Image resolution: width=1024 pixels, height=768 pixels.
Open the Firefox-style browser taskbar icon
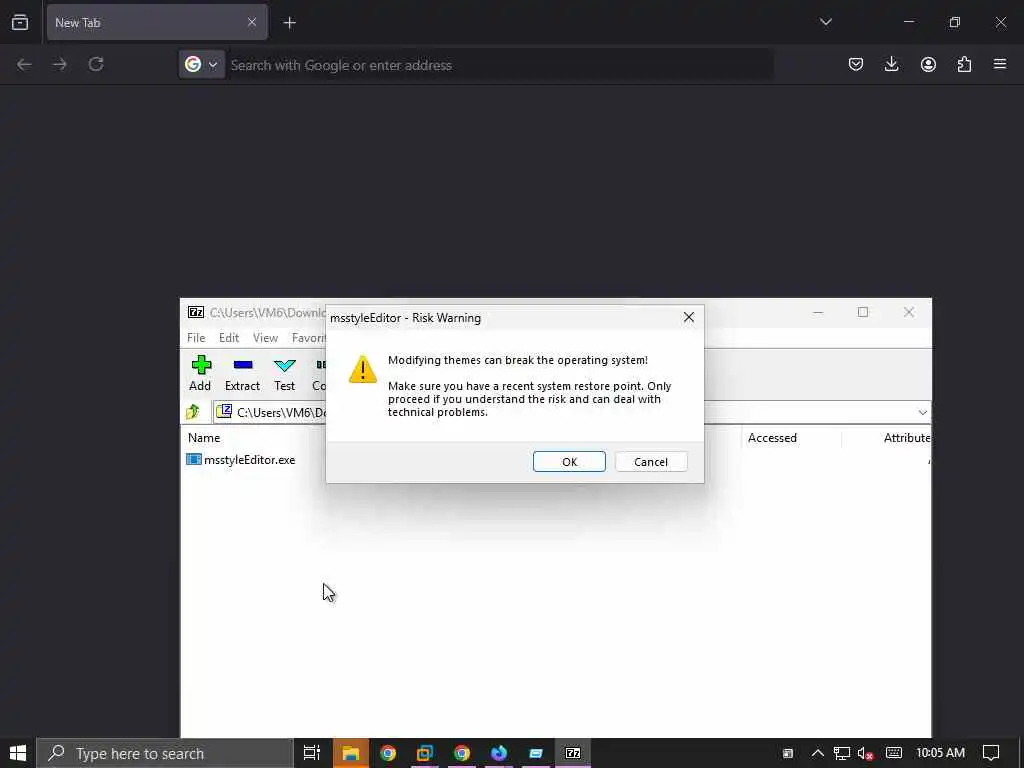point(499,753)
